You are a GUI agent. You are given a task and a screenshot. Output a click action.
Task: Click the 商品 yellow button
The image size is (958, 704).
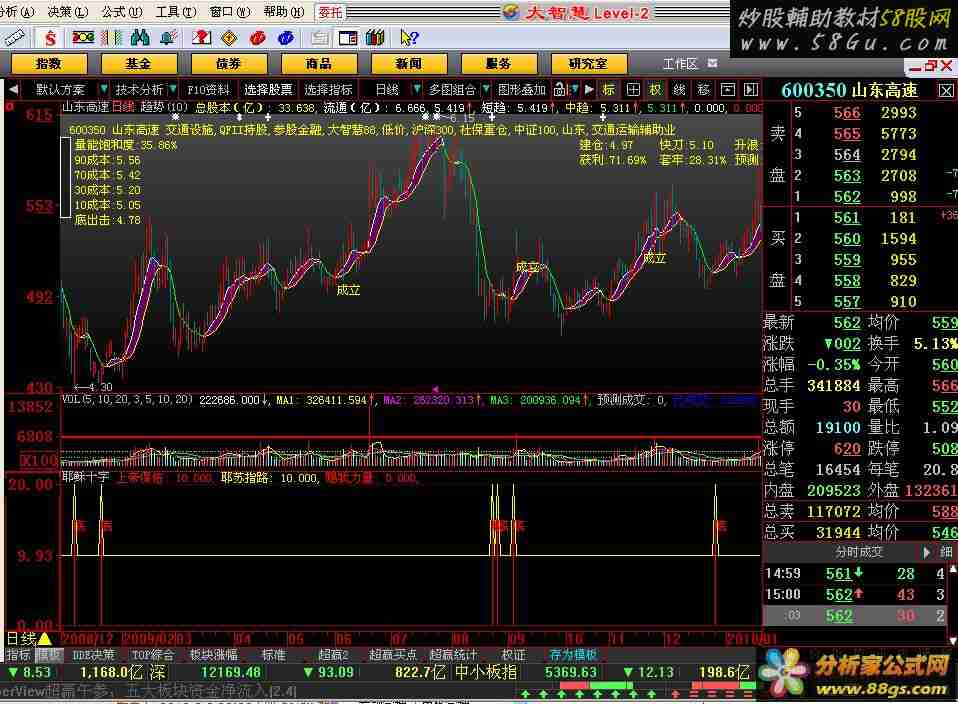tap(318, 64)
